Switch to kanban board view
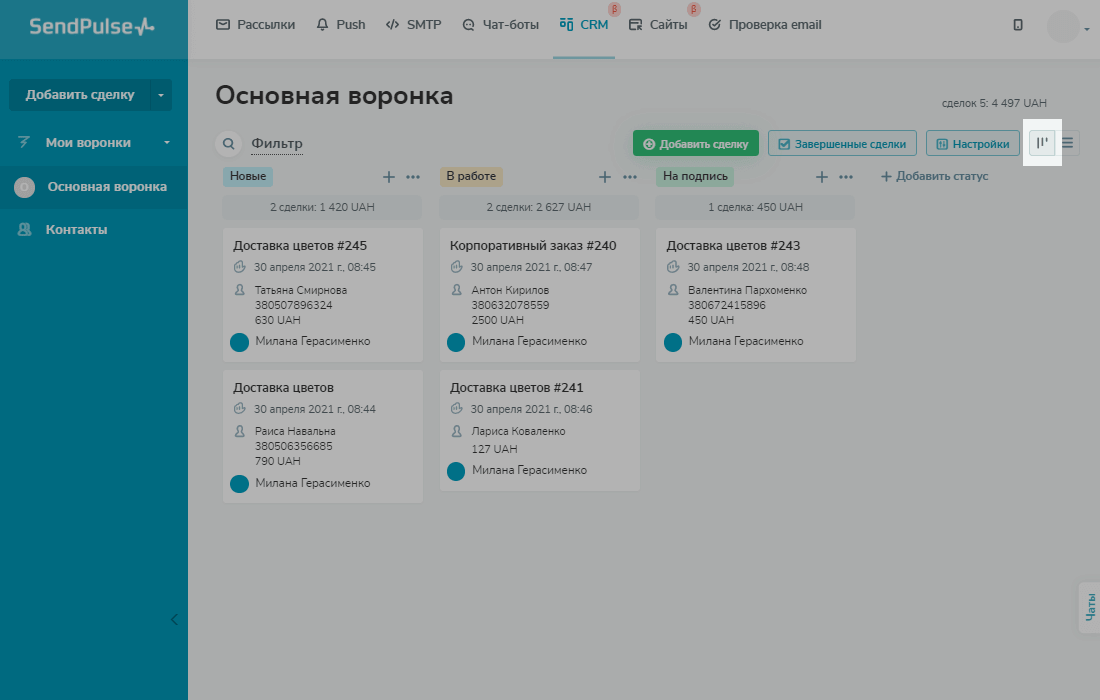Viewport: 1100px width, 700px height. point(1042,142)
